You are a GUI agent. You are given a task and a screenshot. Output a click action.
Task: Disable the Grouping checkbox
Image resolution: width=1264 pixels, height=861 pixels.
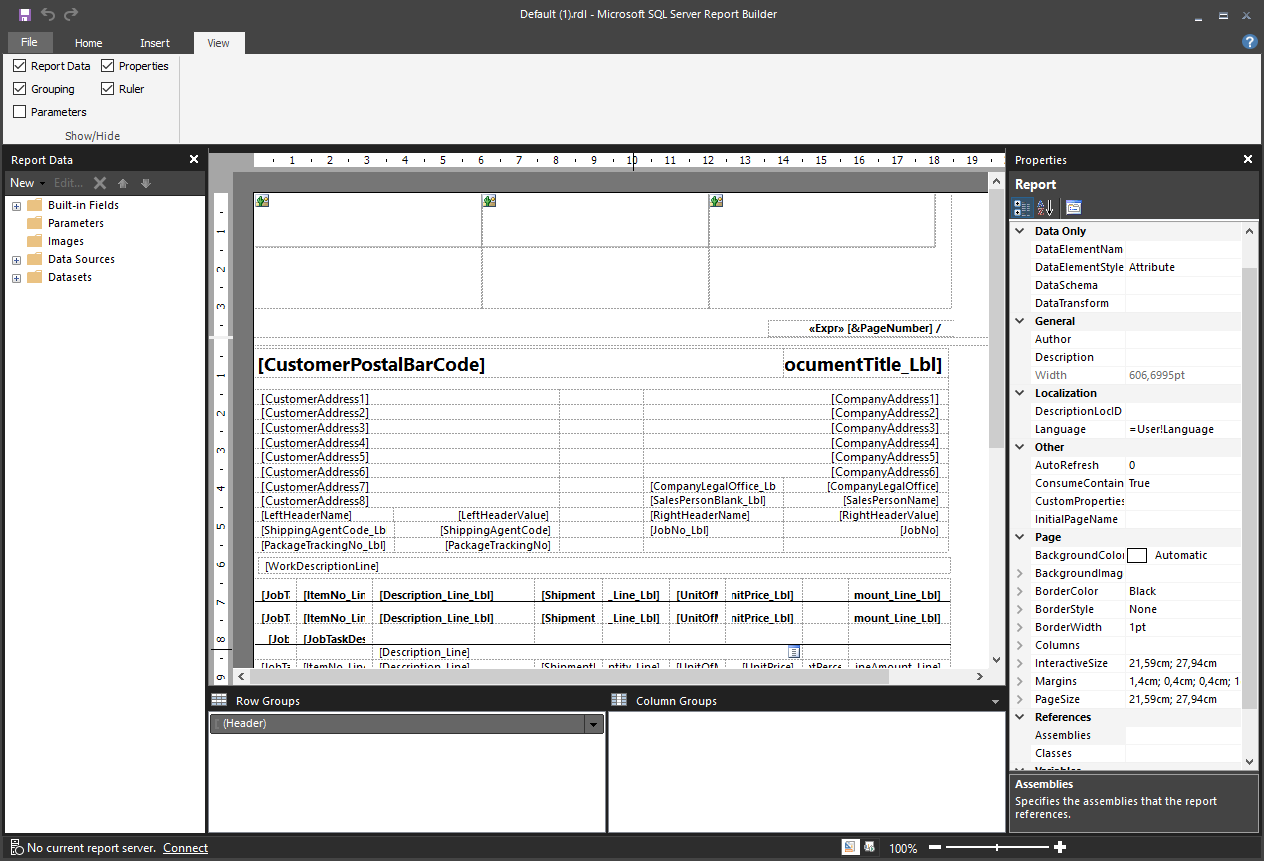coord(18,88)
